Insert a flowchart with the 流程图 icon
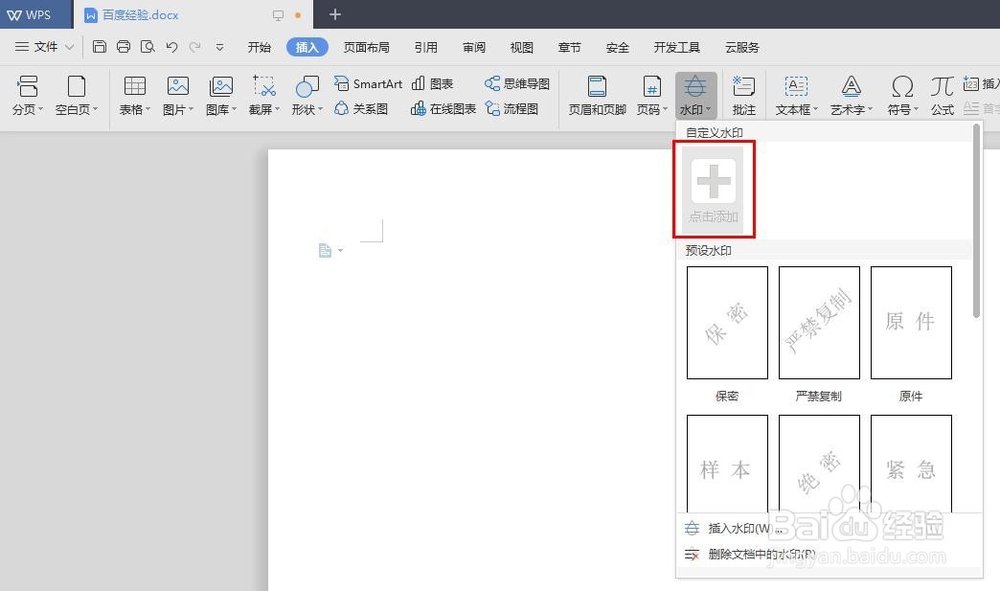 pyautogui.click(x=521, y=108)
